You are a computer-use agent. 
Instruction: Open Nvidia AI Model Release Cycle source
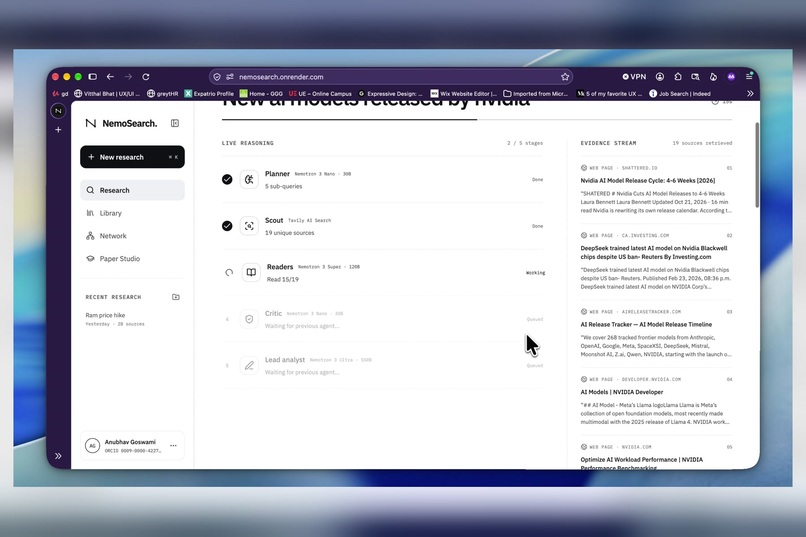point(648,180)
